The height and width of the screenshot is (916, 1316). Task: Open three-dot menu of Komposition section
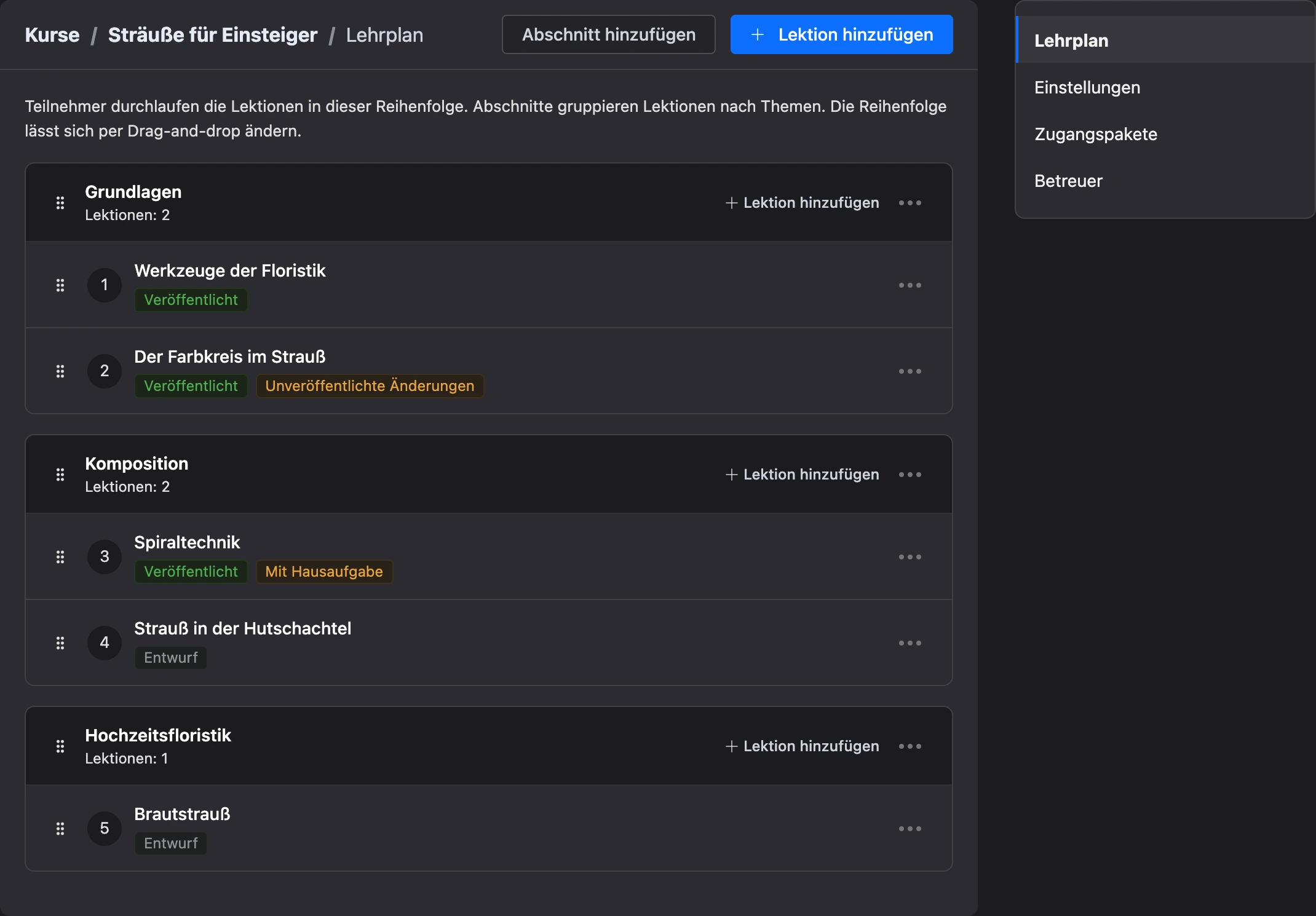[910, 475]
